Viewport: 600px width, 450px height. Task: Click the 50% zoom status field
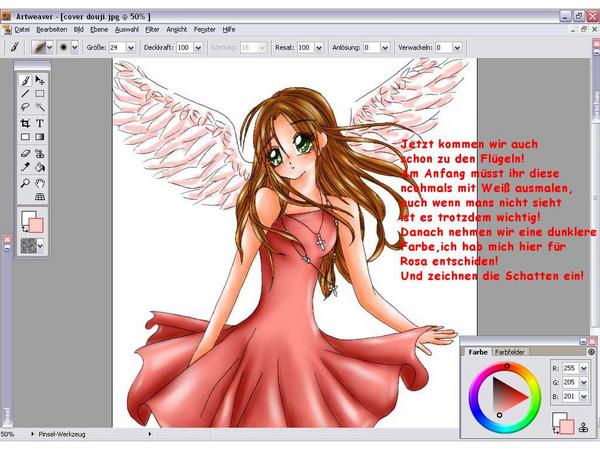pos(8,434)
